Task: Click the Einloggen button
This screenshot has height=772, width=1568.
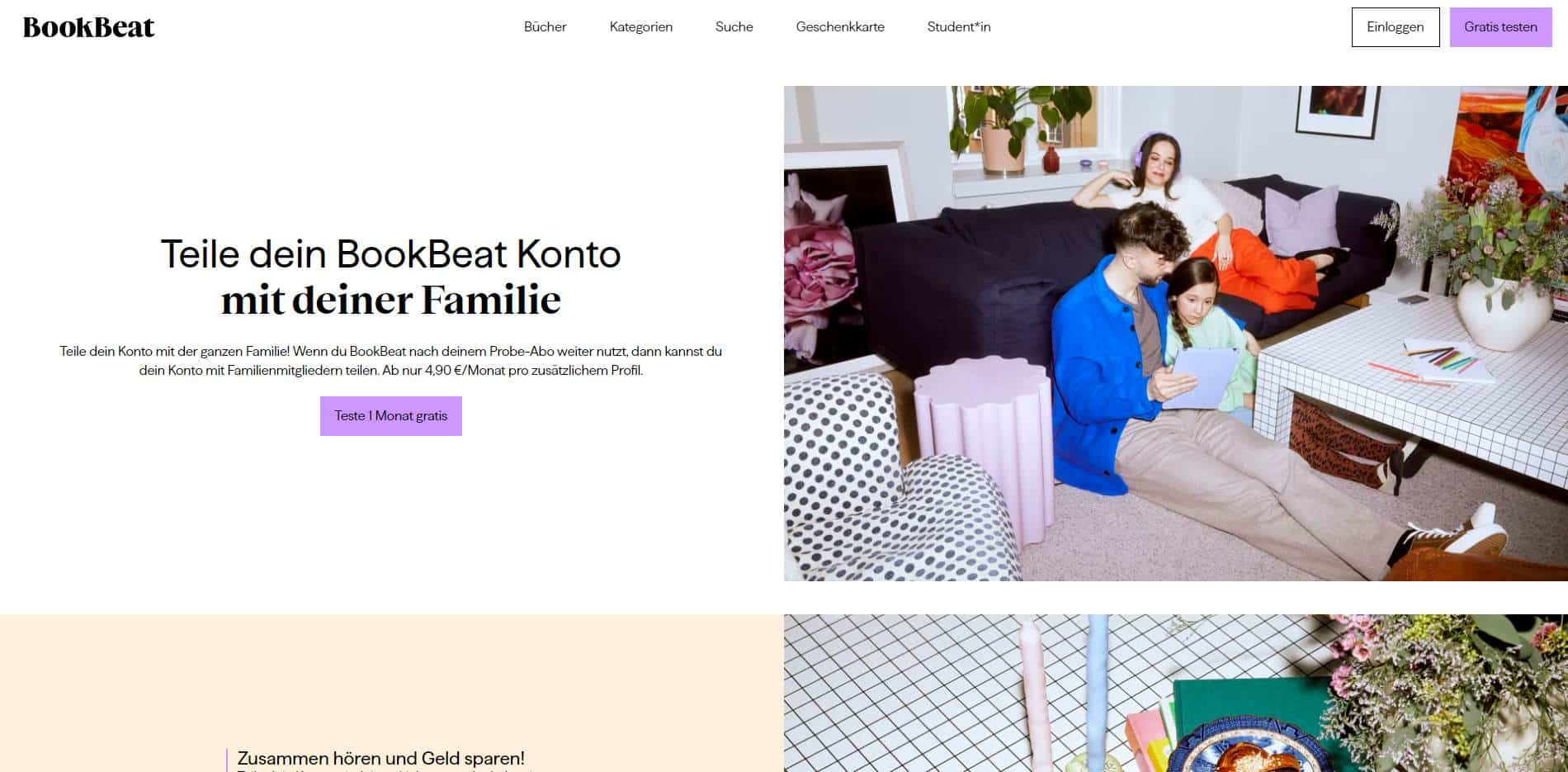Action: coord(1396,27)
